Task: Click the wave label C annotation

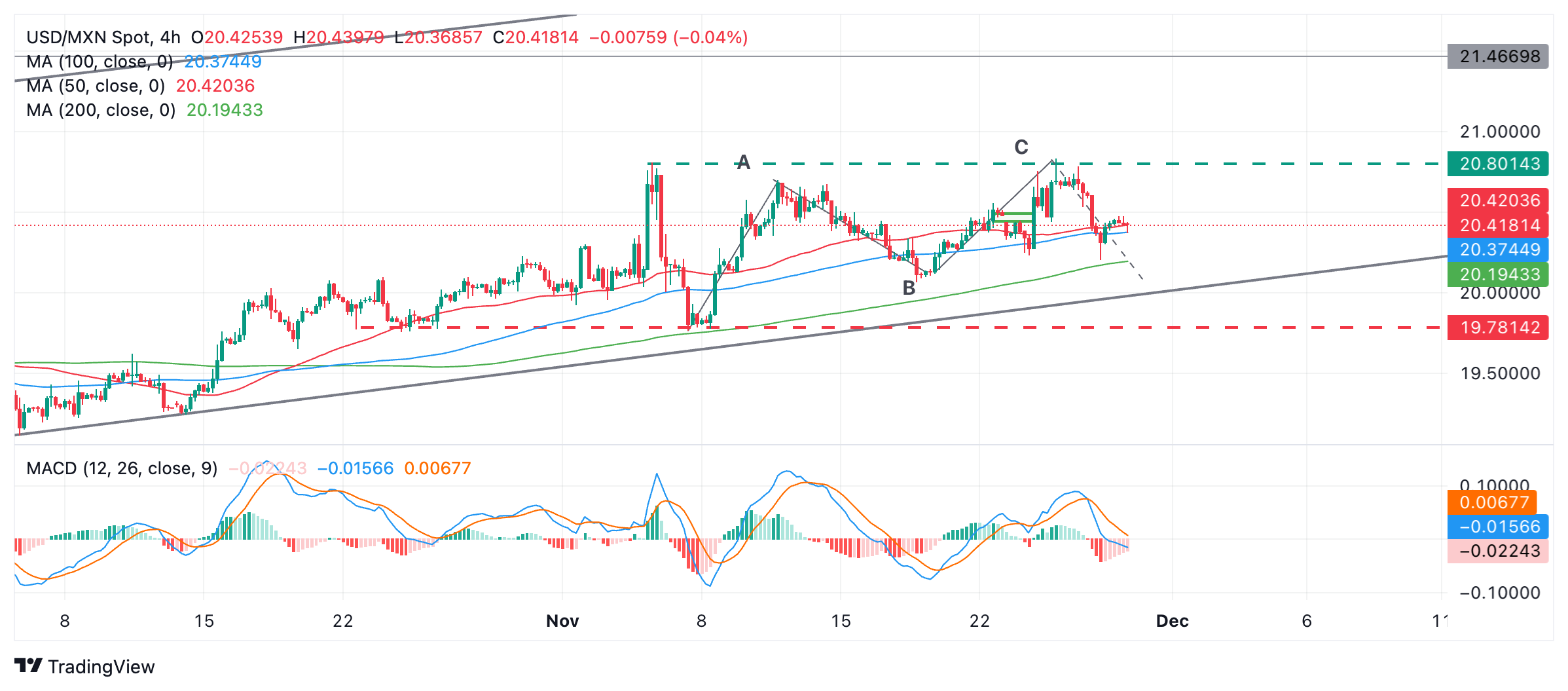Action: (1021, 147)
